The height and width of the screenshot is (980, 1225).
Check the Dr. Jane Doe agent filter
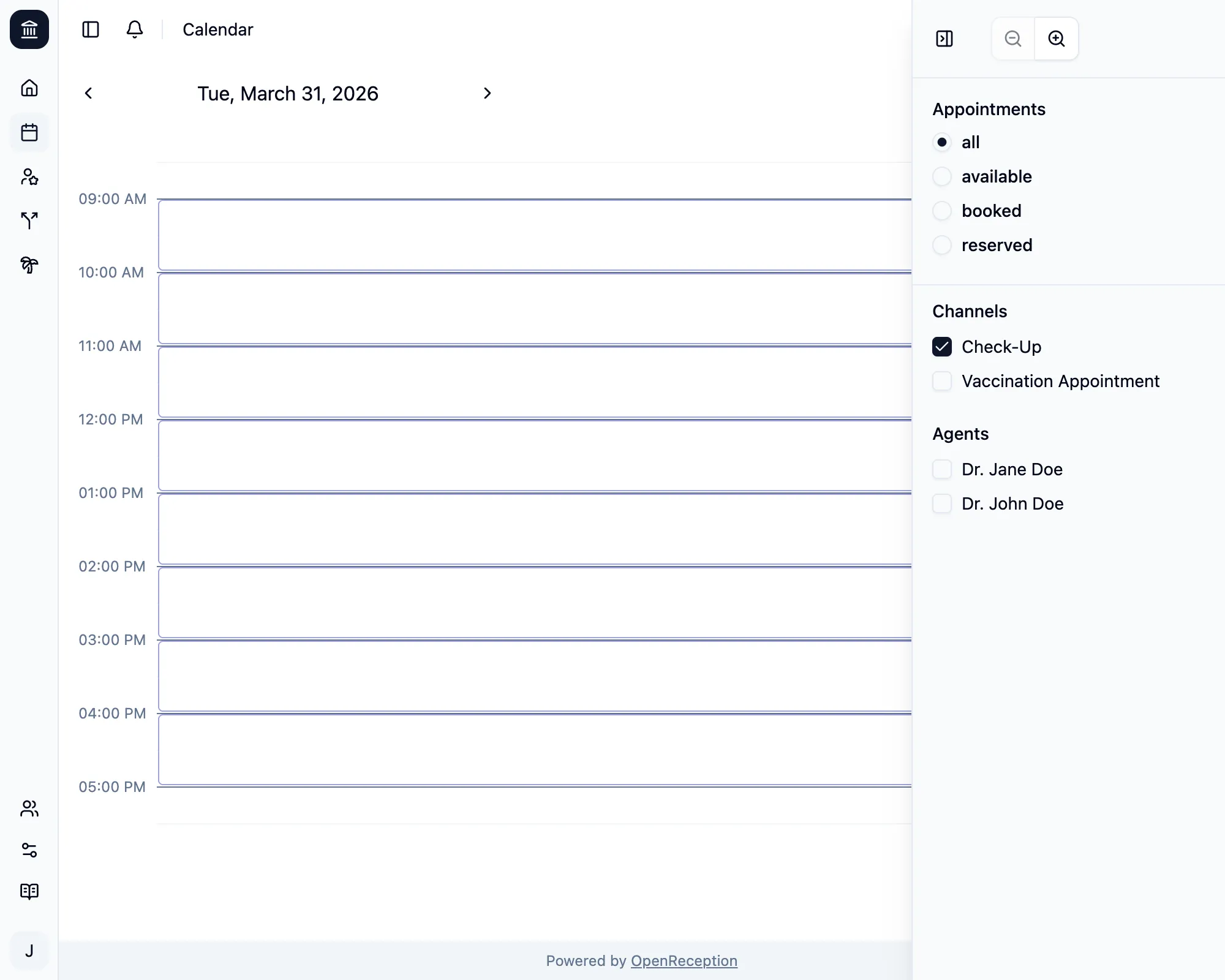[x=943, y=469]
